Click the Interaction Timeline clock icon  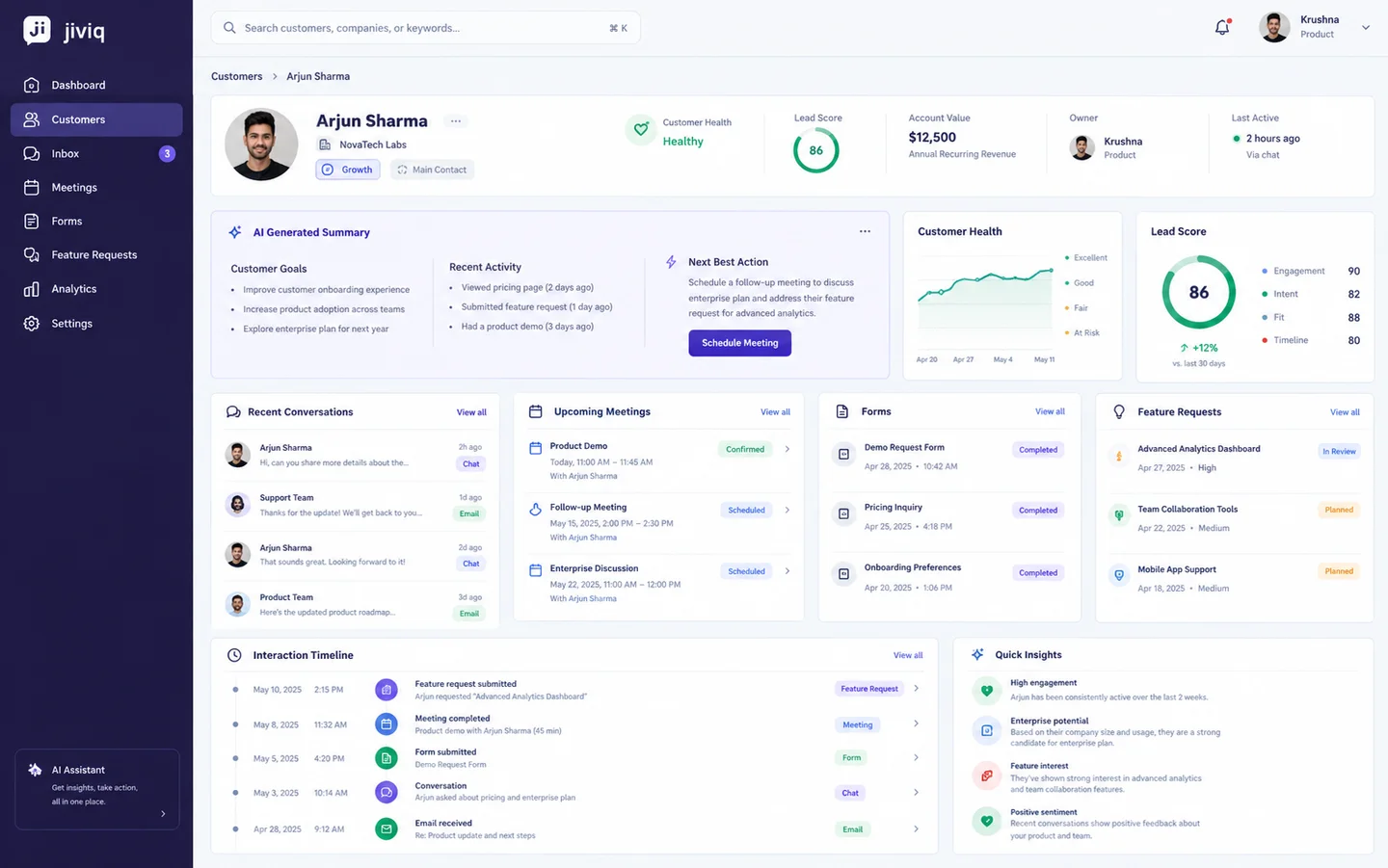tap(234, 655)
